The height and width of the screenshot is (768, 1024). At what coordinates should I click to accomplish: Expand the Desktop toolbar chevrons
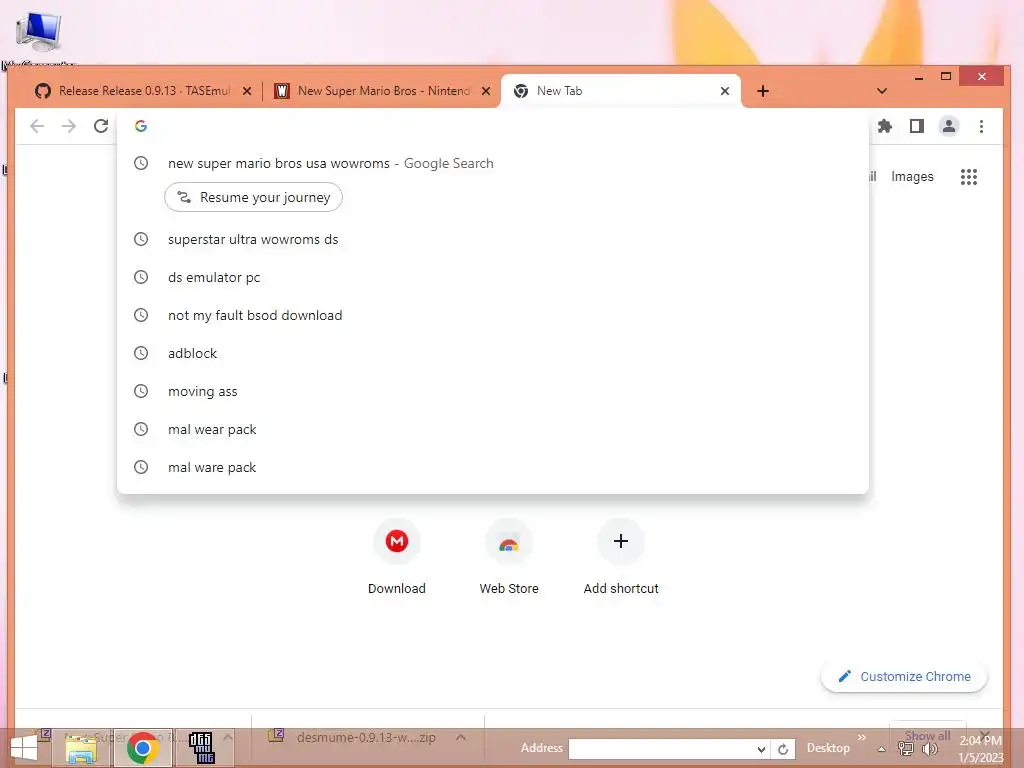[x=861, y=738]
